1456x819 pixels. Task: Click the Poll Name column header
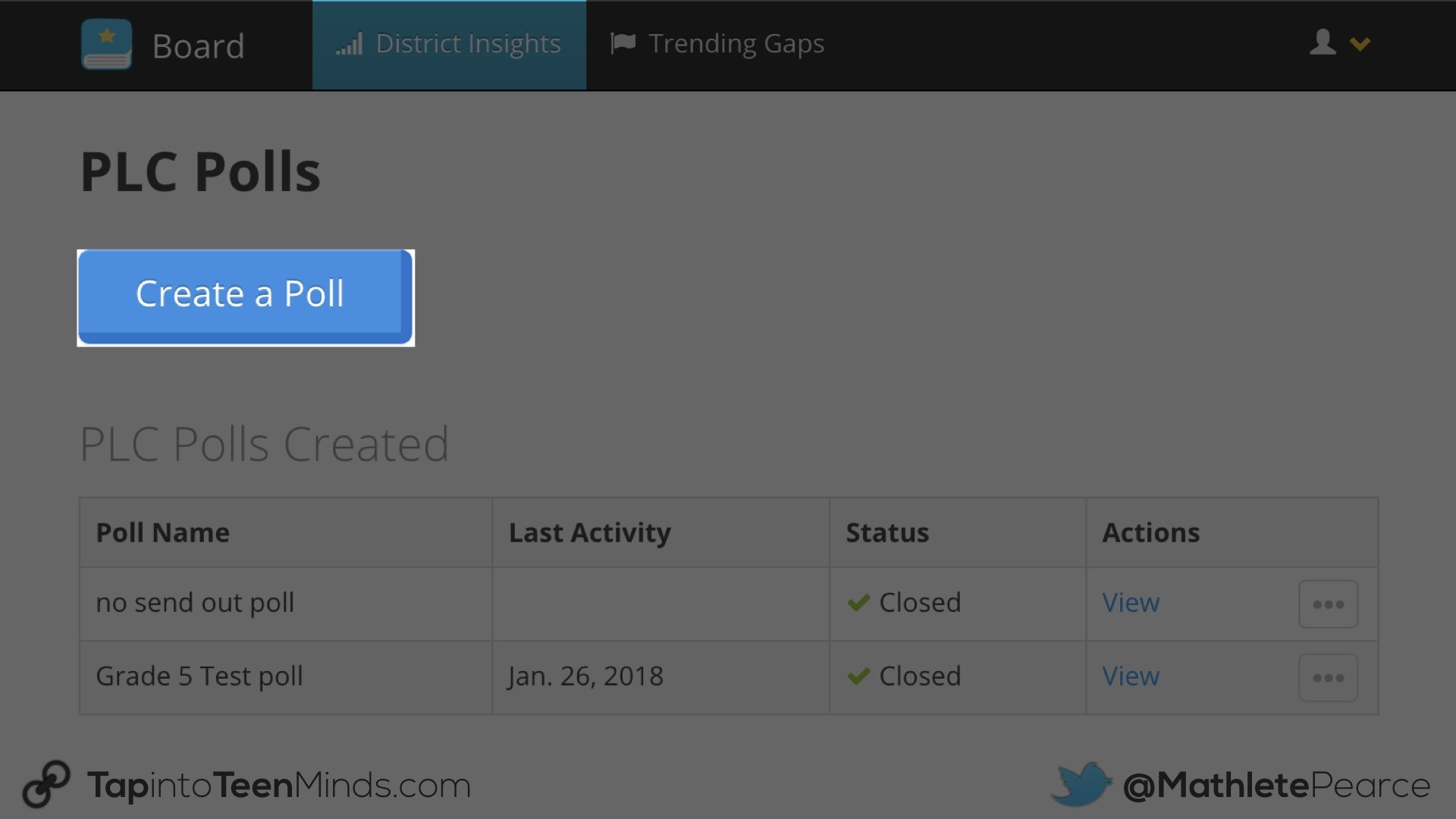[x=162, y=533]
